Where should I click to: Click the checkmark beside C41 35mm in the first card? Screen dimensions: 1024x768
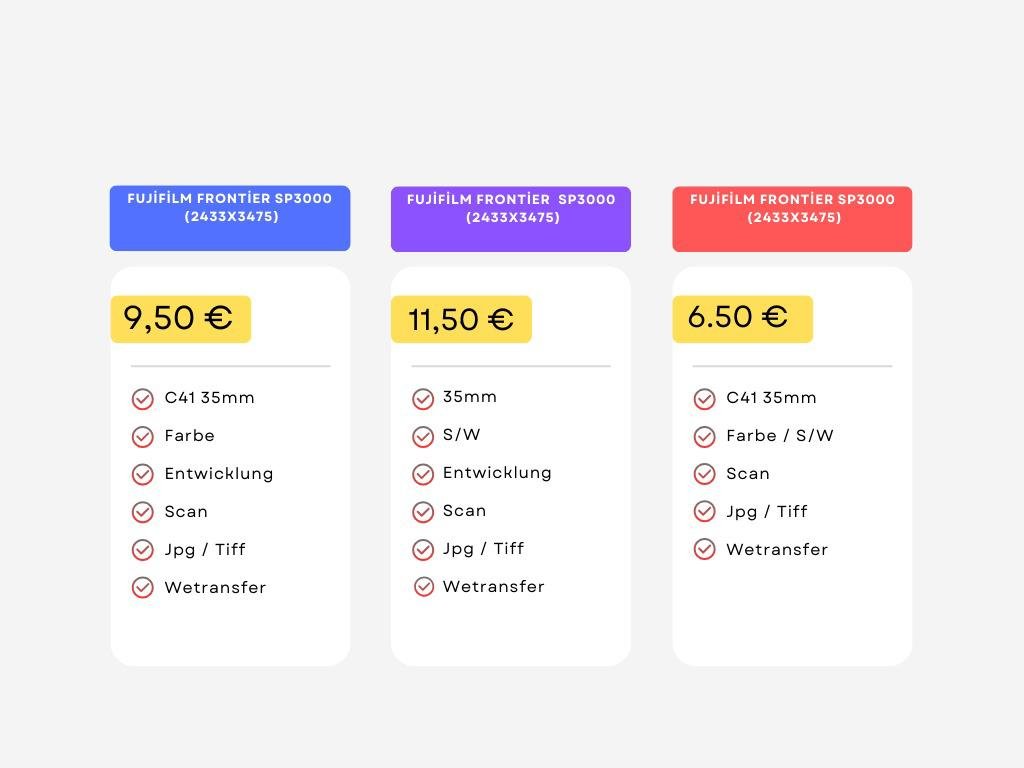142,399
